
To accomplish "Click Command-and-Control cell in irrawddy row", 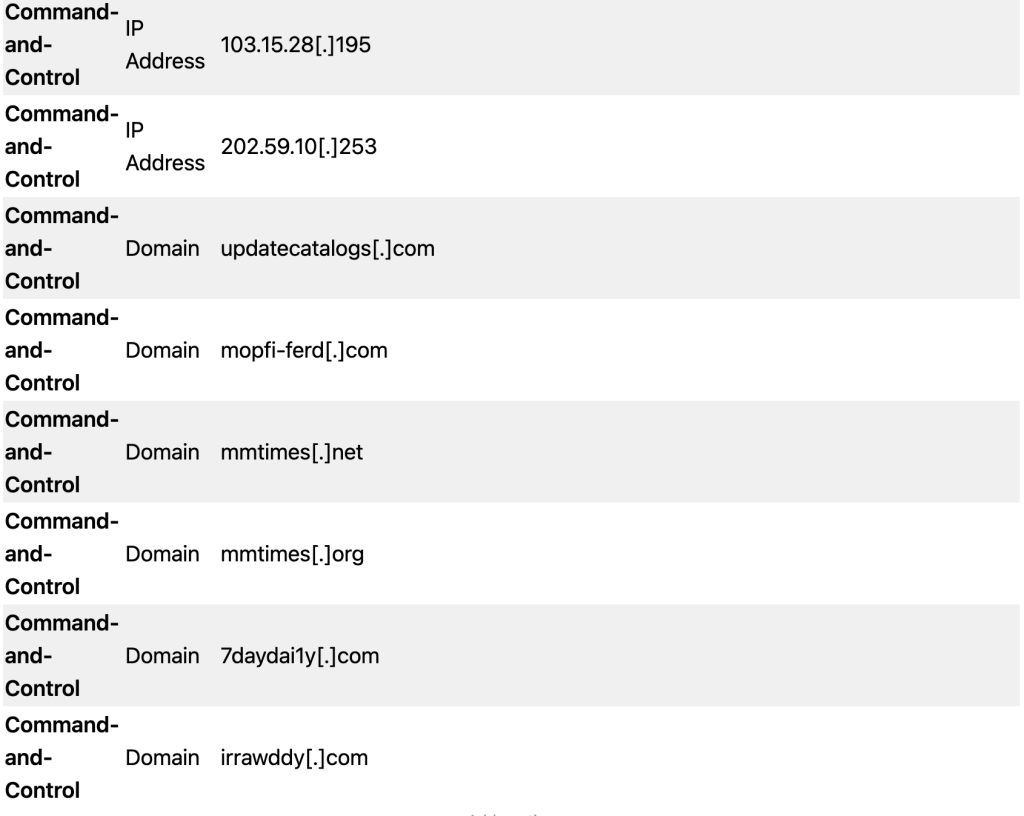I will pos(61,758).
